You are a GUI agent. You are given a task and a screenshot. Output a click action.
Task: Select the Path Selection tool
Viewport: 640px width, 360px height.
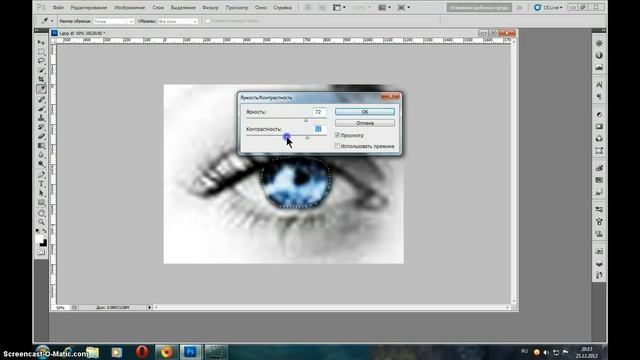(41, 193)
